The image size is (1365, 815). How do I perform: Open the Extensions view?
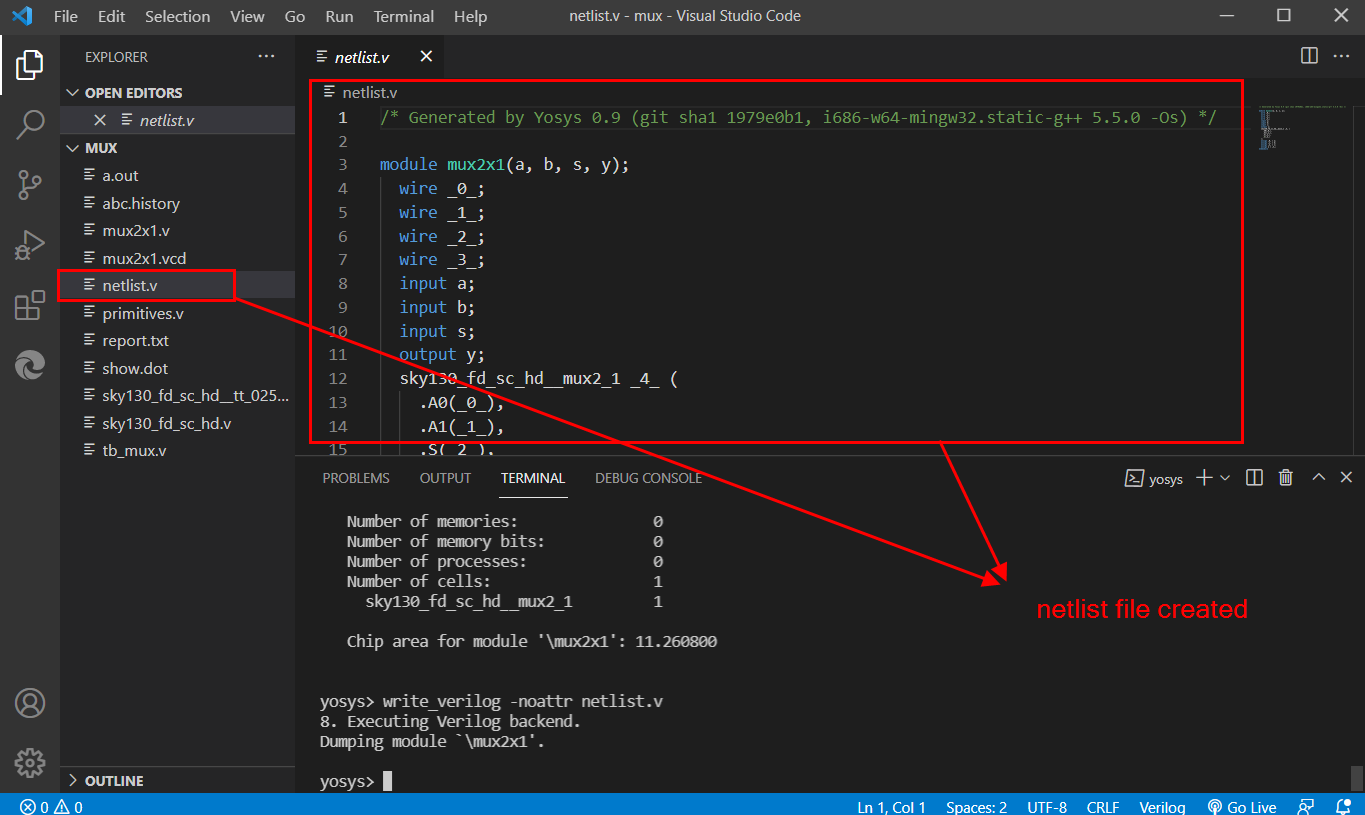pos(29,305)
